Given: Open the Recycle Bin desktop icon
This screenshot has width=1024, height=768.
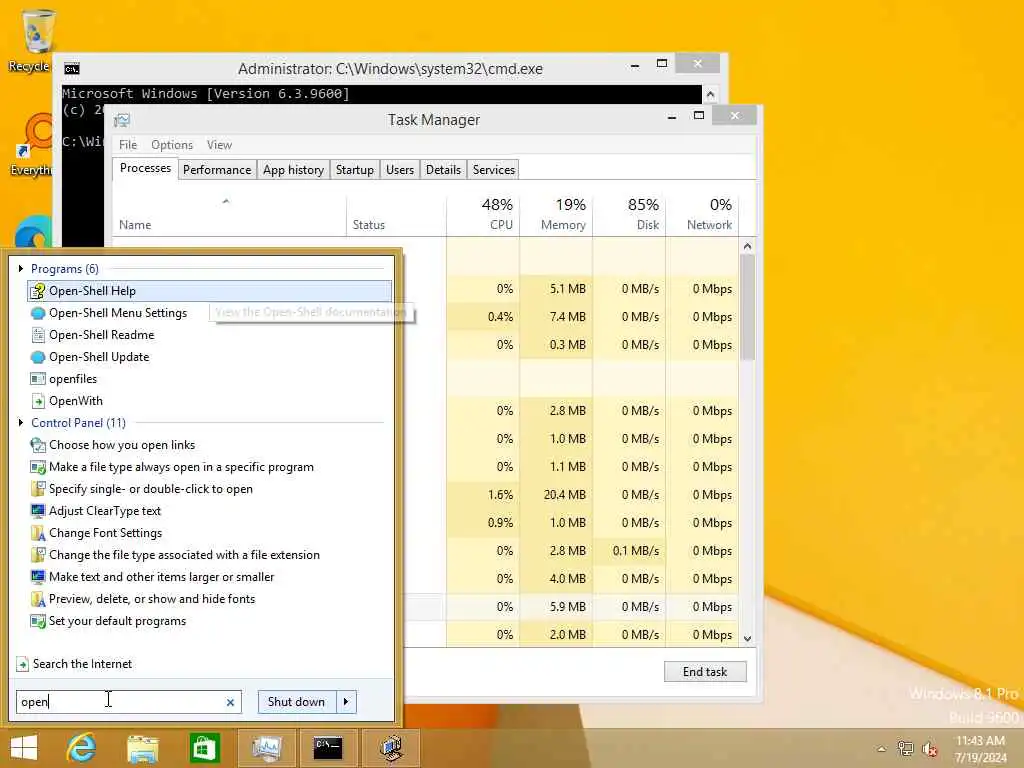Looking at the screenshot, I should (x=33, y=40).
